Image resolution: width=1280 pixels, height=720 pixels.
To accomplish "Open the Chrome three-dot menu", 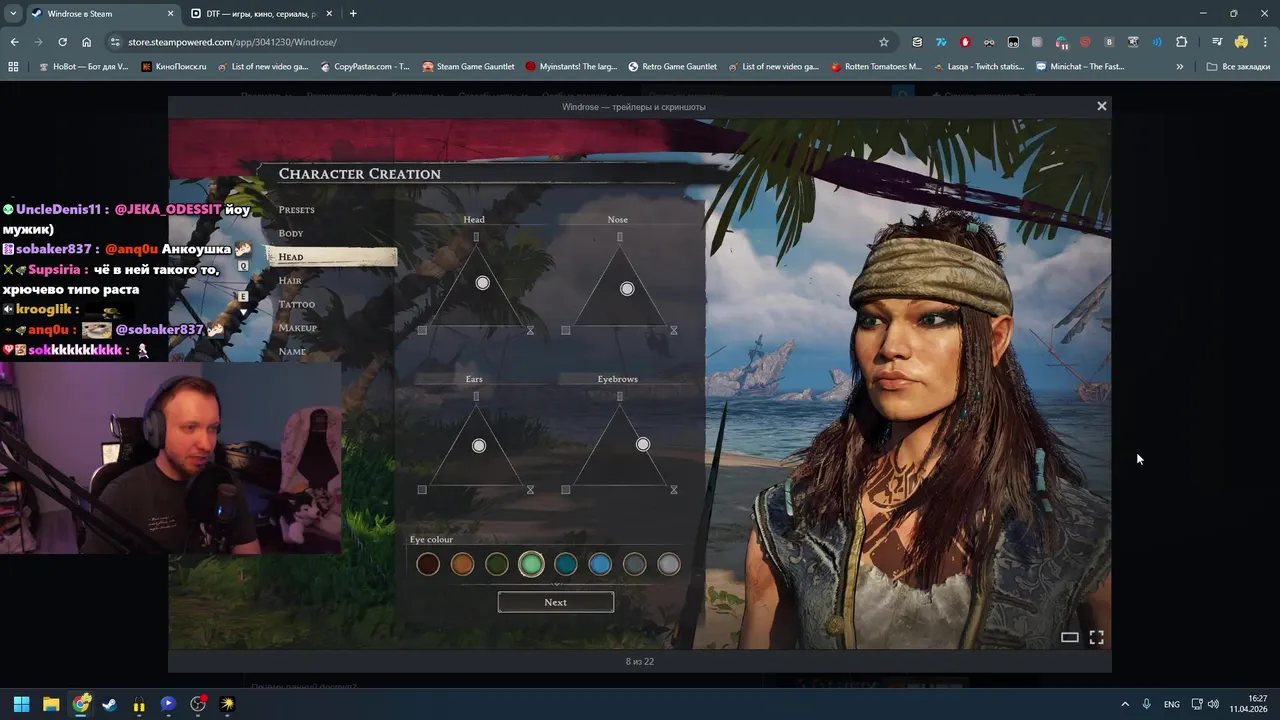I will coord(1265,42).
